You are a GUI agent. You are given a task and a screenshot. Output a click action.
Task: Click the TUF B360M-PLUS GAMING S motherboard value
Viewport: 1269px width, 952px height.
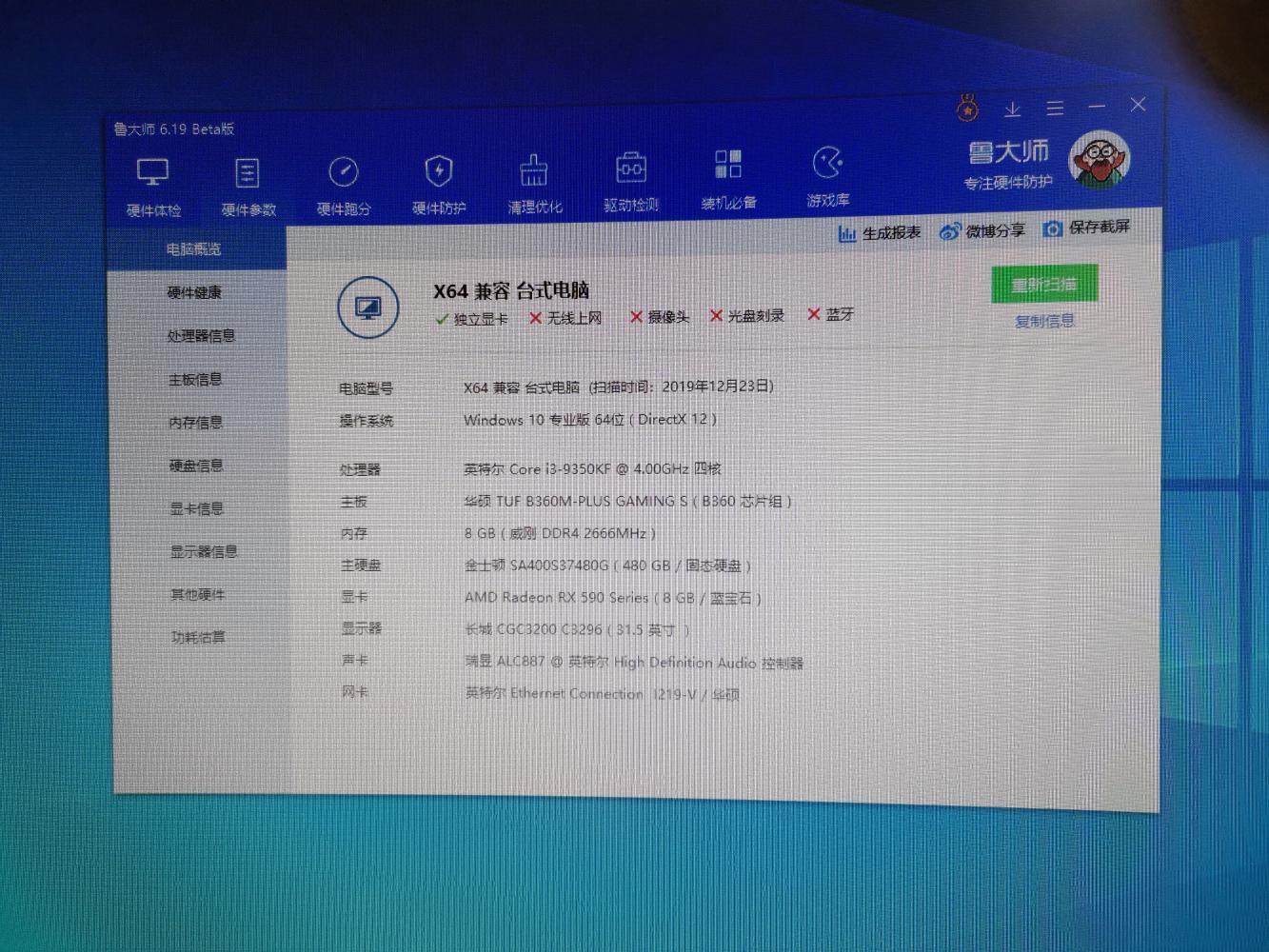[627, 501]
